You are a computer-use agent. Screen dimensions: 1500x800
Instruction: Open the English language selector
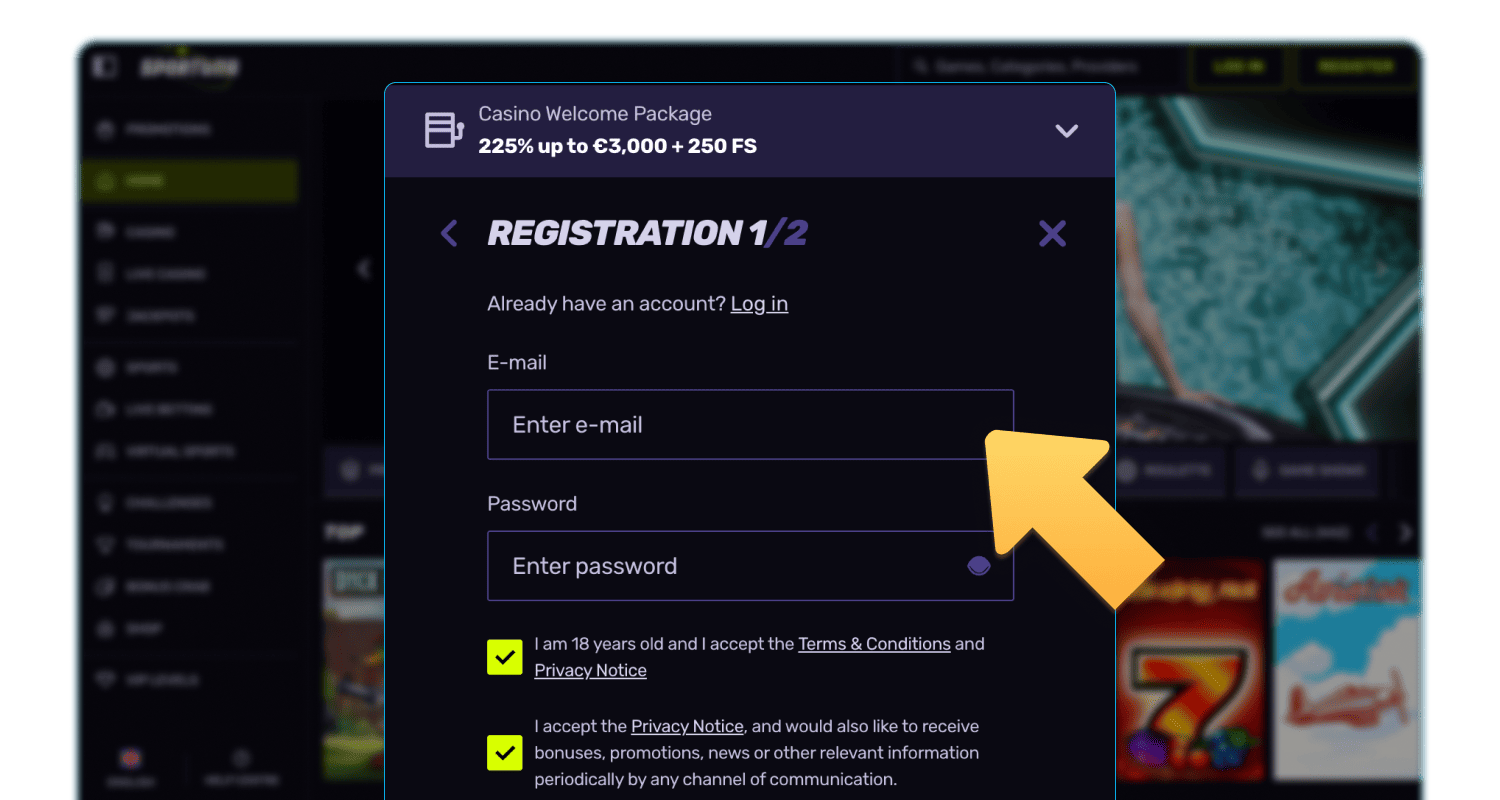(x=130, y=759)
